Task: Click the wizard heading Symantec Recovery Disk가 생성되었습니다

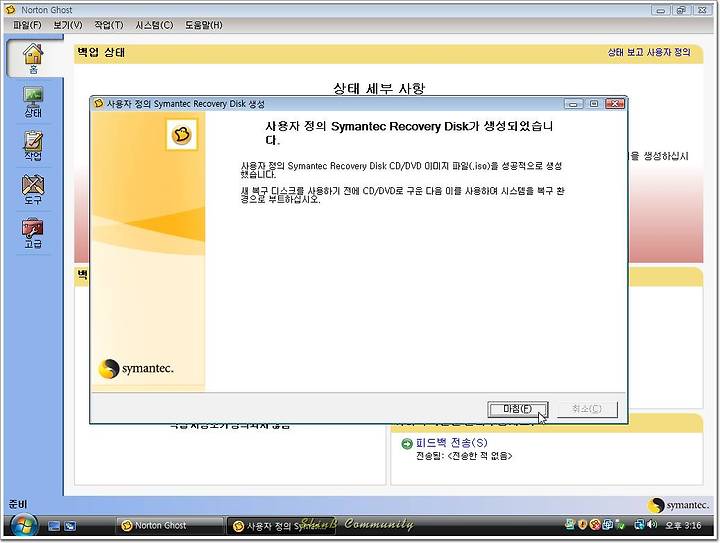Action: pos(409,133)
